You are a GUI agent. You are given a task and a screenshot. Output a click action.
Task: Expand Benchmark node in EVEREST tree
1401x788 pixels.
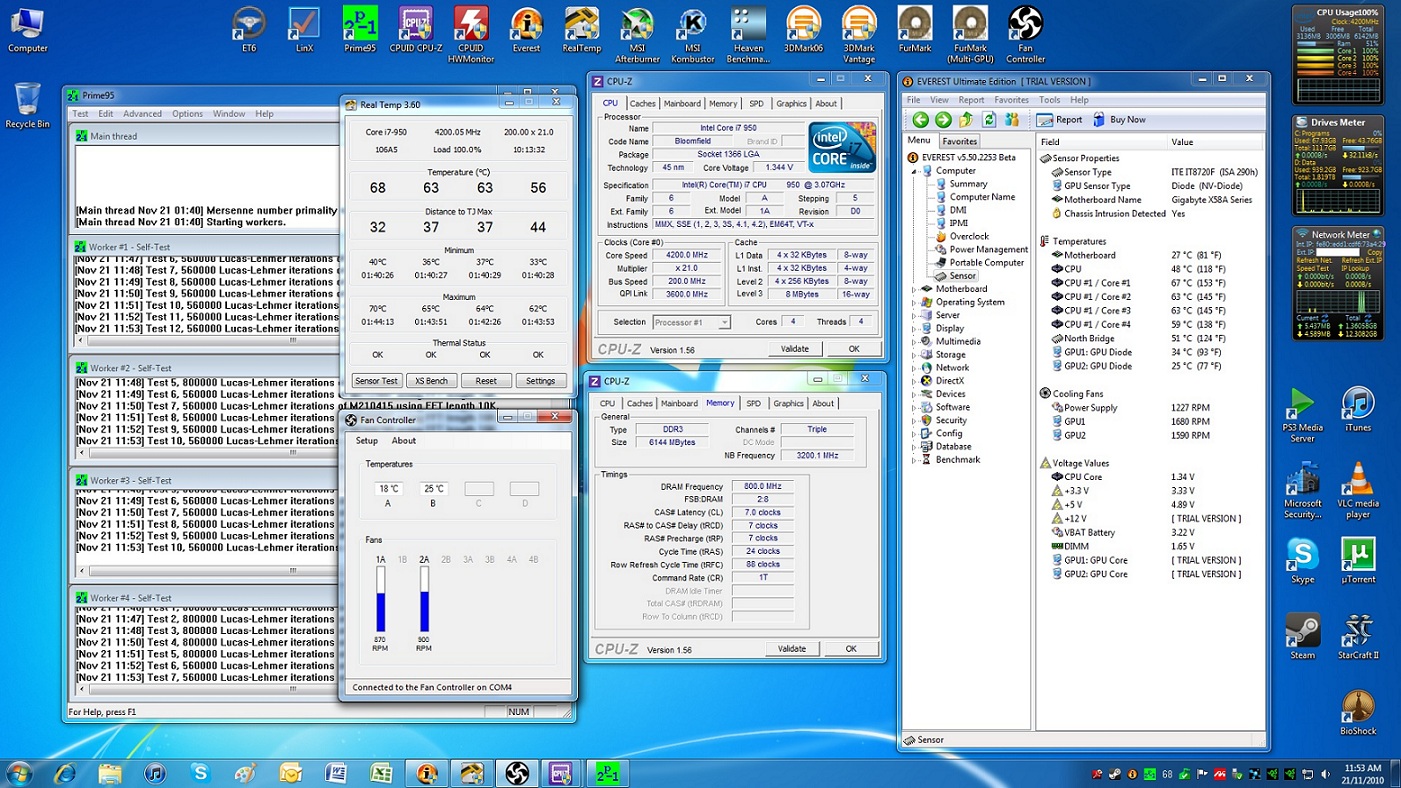(x=914, y=459)
